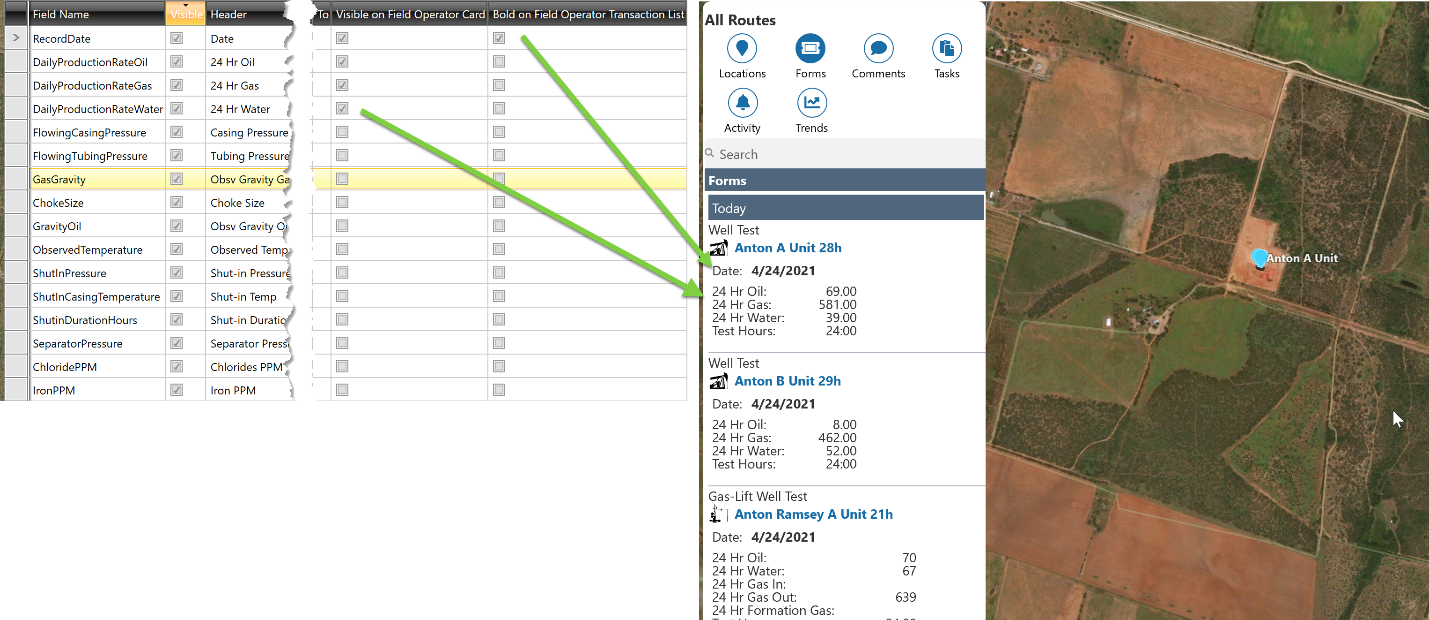The height and width of the screenshot is (620, 1429).
Task: Open the Activity bell icon
Action: coord(742,103)
